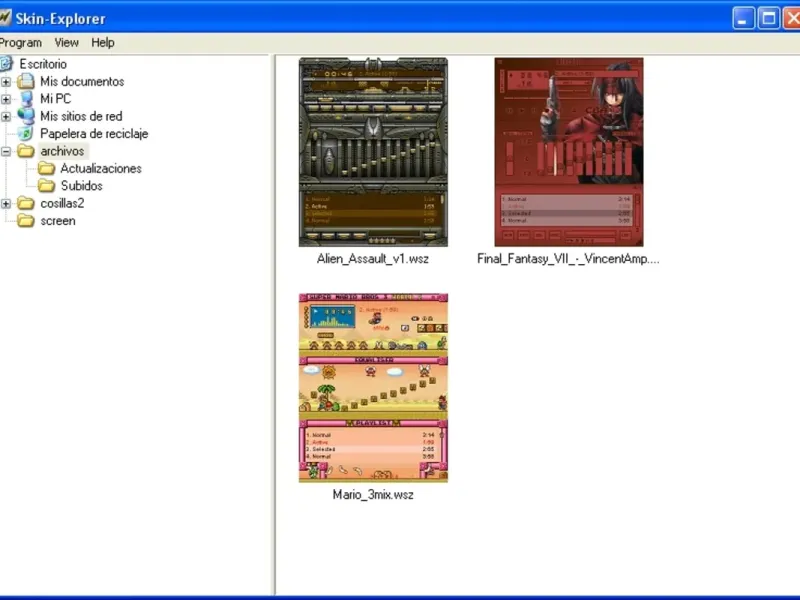Collapse the archivos tree node
Image resolution: width=800 pixels, height=600 pixels.
pyautogui.click(x=6, y=152)
